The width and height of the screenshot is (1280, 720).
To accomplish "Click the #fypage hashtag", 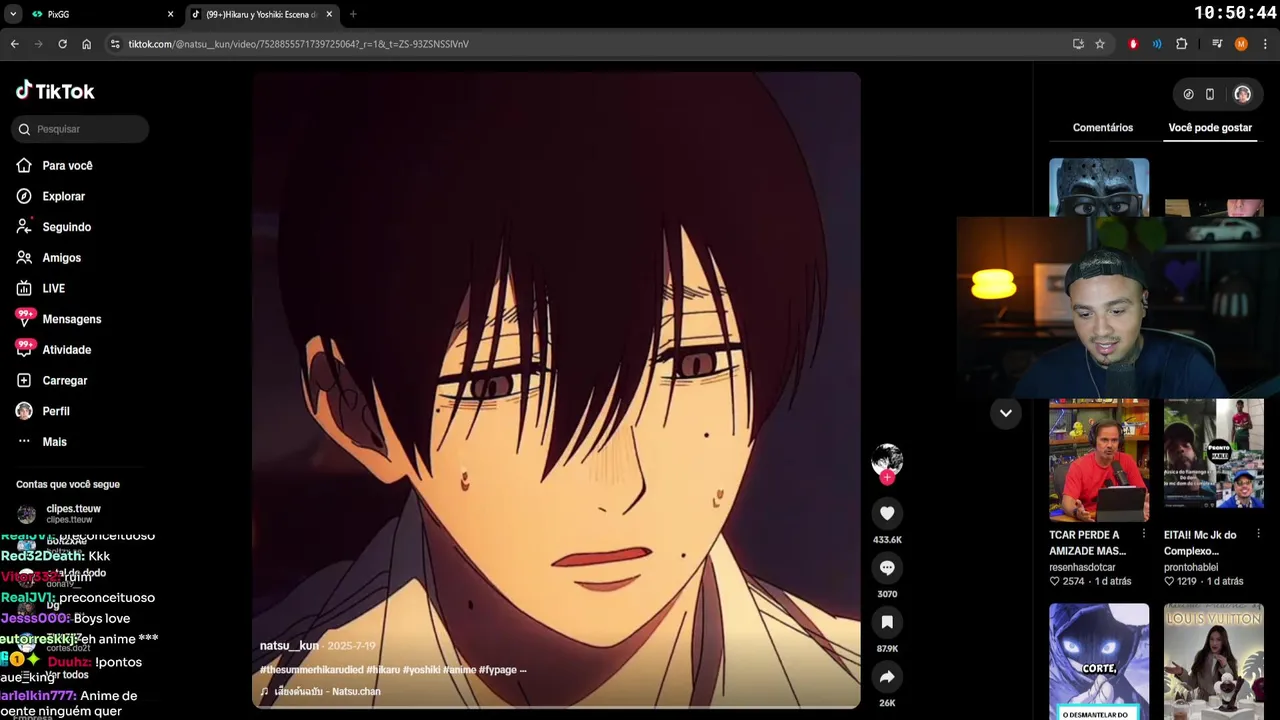I will (x=497, y=670).
